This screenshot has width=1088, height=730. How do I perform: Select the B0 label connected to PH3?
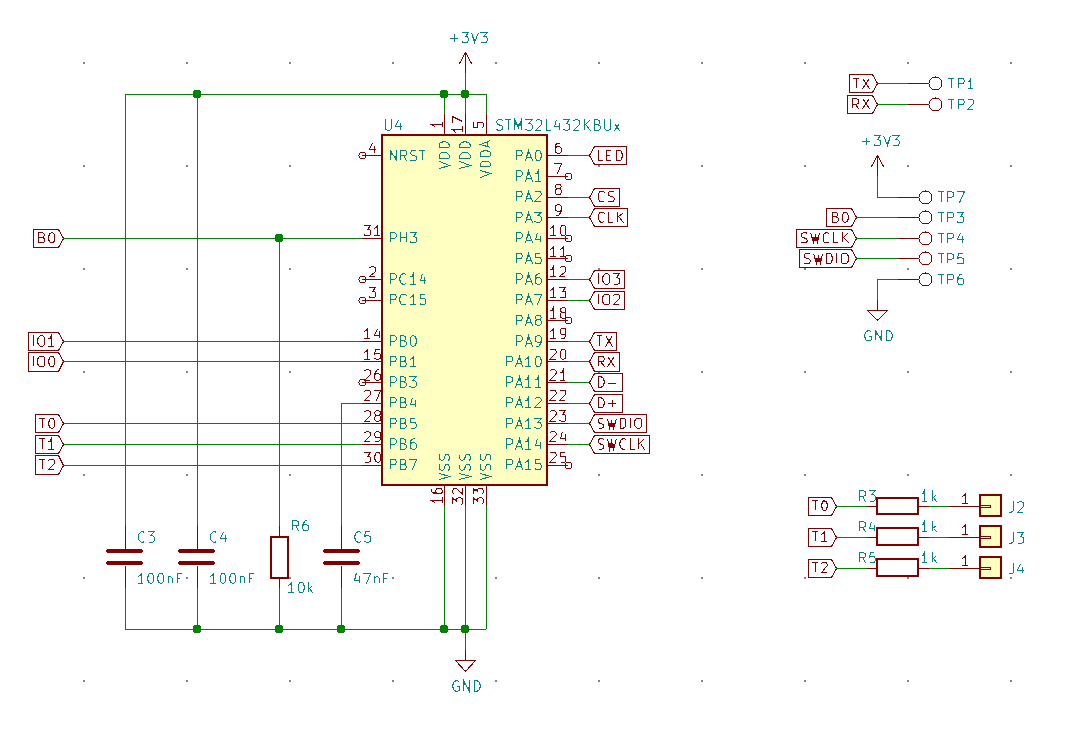[48, 238]
